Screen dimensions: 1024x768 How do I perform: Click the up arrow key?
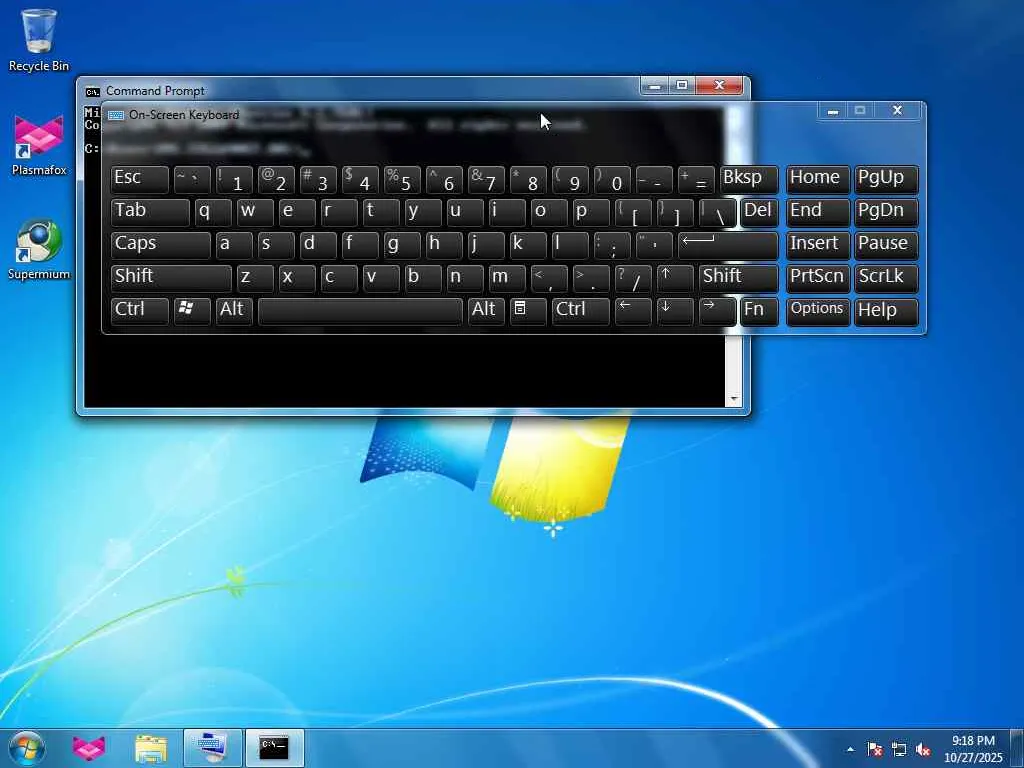click(674, 279)
